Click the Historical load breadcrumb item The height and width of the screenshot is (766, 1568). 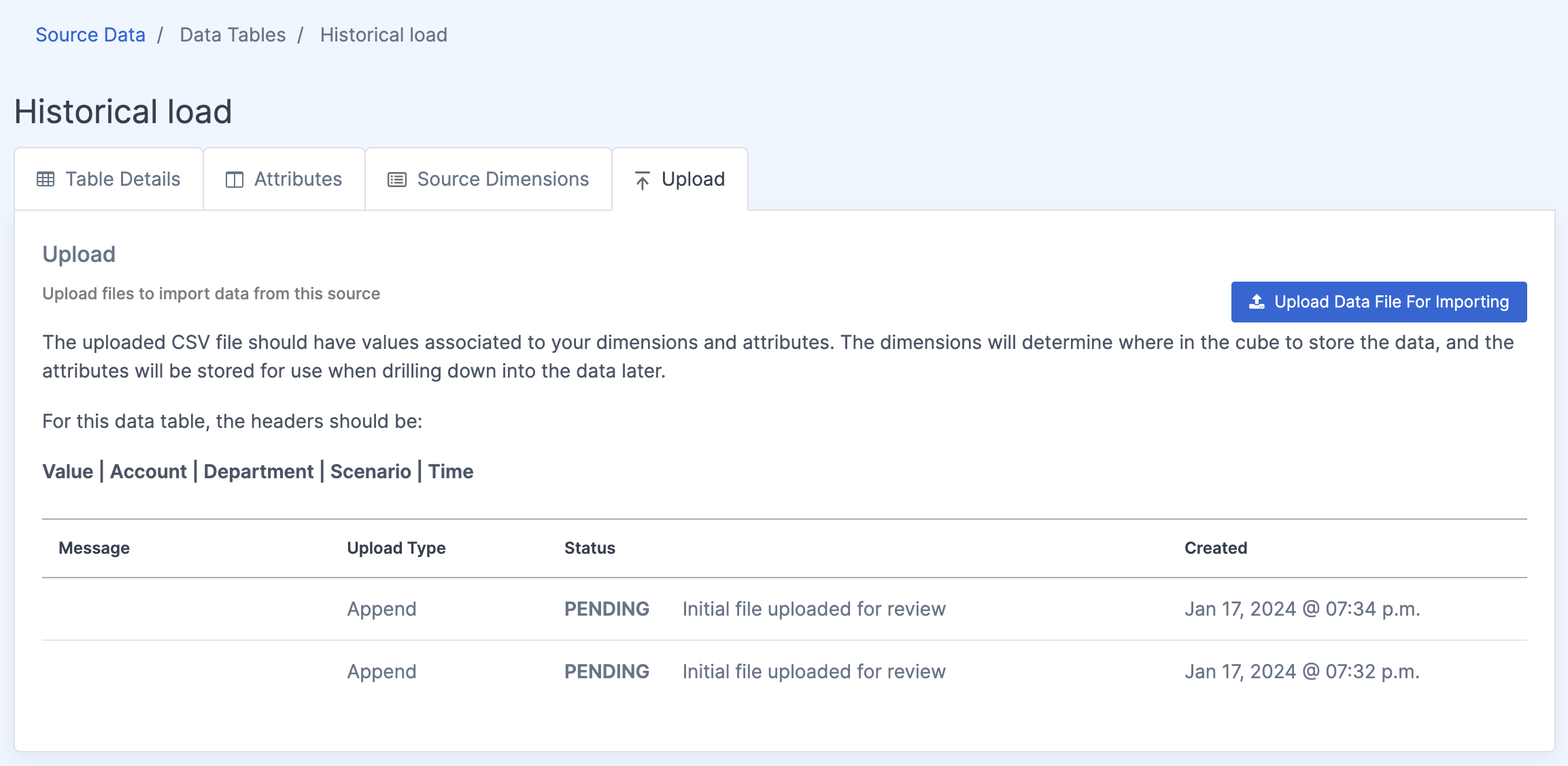[x=384, y=34]
